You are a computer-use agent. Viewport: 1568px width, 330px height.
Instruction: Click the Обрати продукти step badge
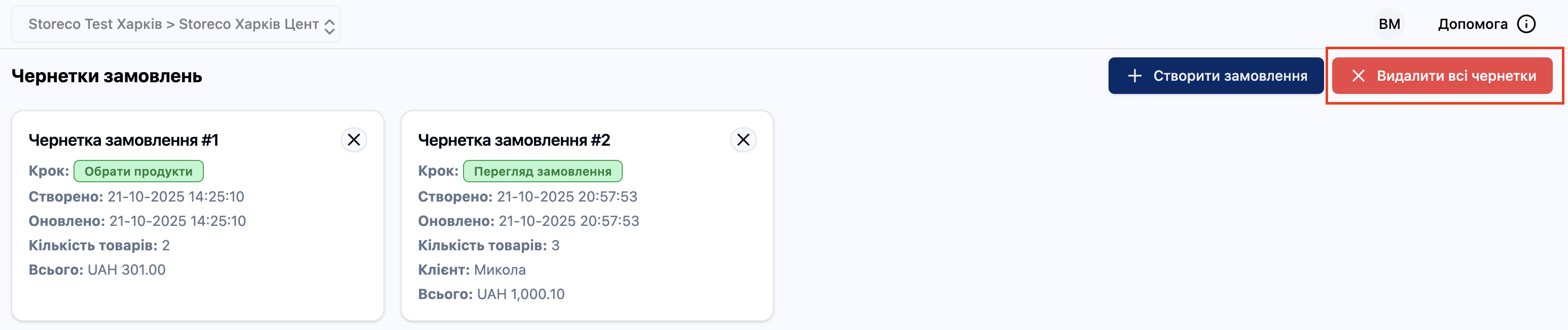tap(138, 172)
